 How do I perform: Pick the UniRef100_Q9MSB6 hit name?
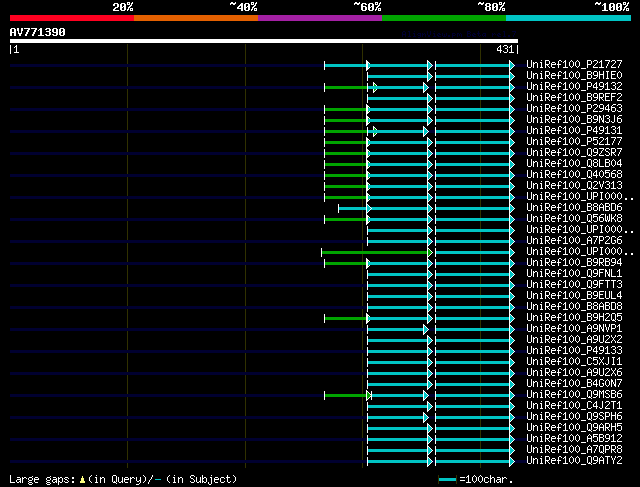pyautogui.click(x=574, y=395)
